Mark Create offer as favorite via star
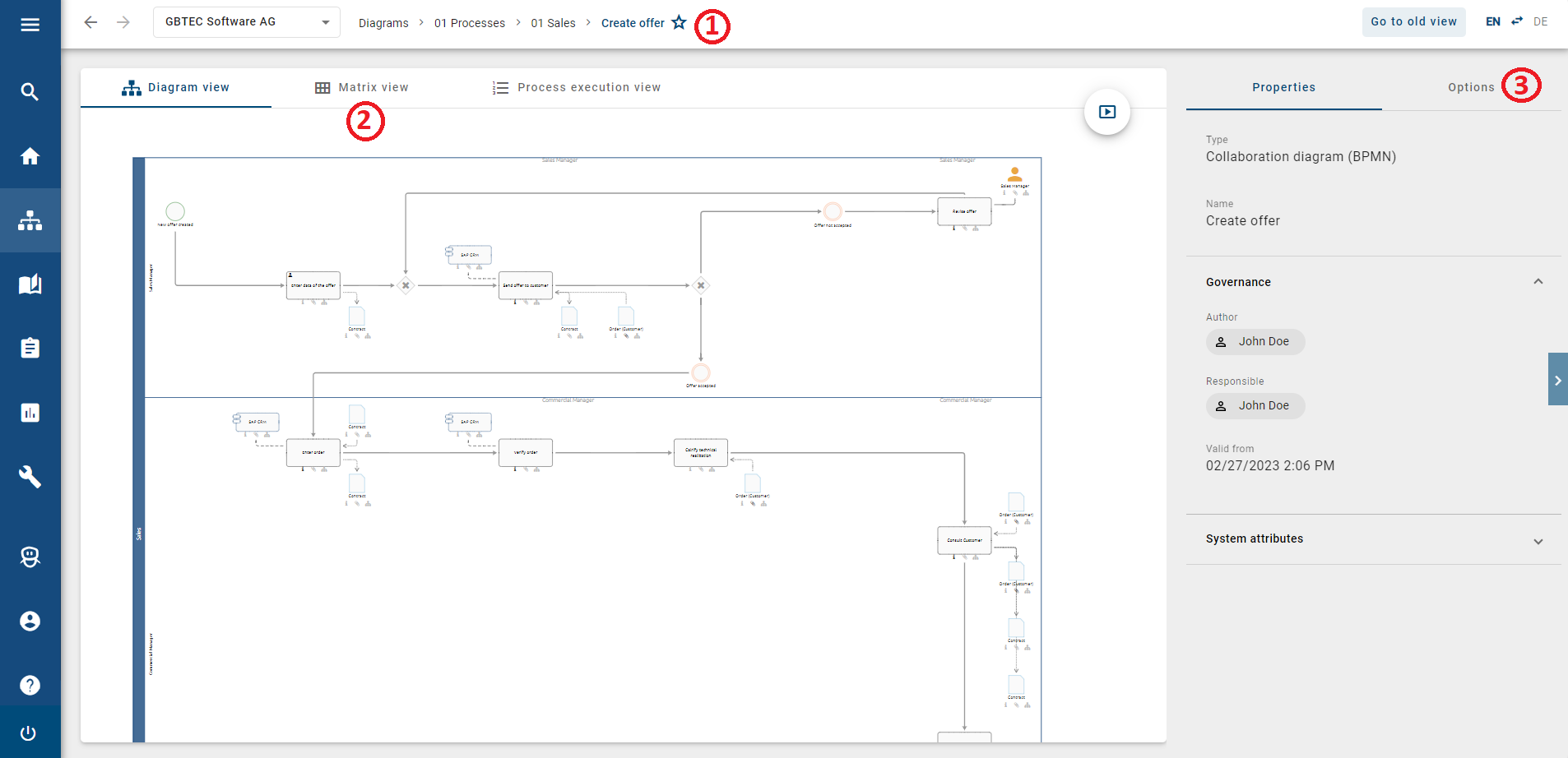This screenshot has width=1568, height=758. click(x=679, y=22)
